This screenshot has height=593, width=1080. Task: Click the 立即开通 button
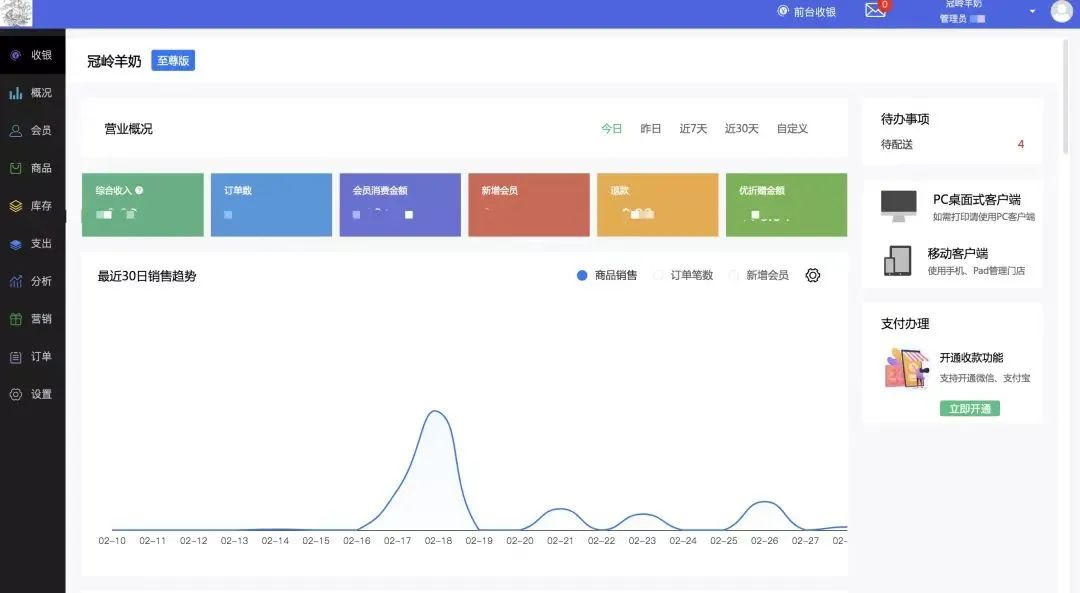[x=970, y=409]
